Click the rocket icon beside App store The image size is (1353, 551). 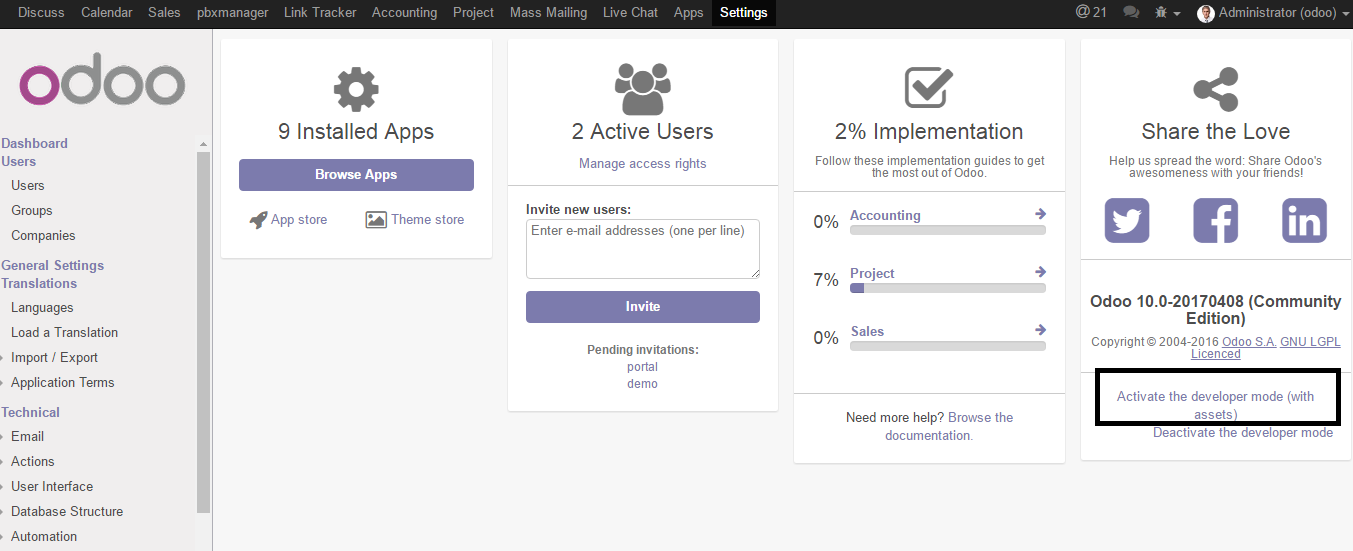(258, 220)
